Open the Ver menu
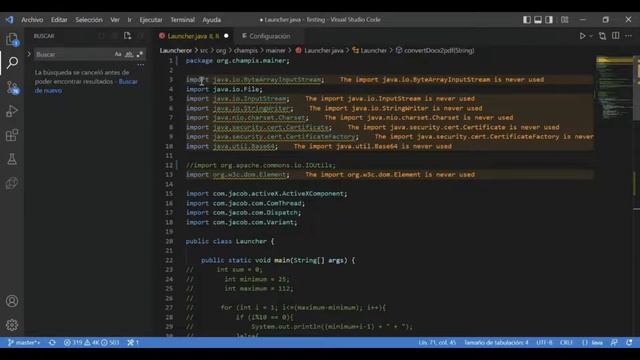Screen dimensions: 640x360 pyautogui.click(x=115, y=20)
